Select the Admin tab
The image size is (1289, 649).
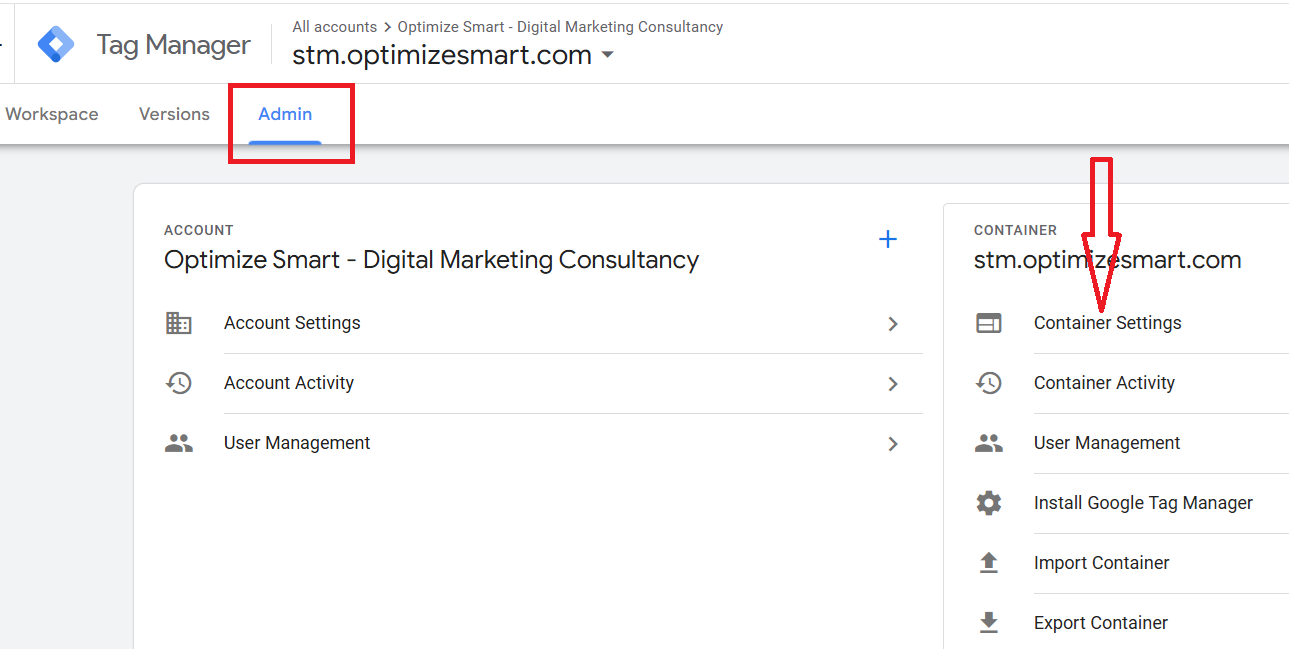(x=285, y=114)
